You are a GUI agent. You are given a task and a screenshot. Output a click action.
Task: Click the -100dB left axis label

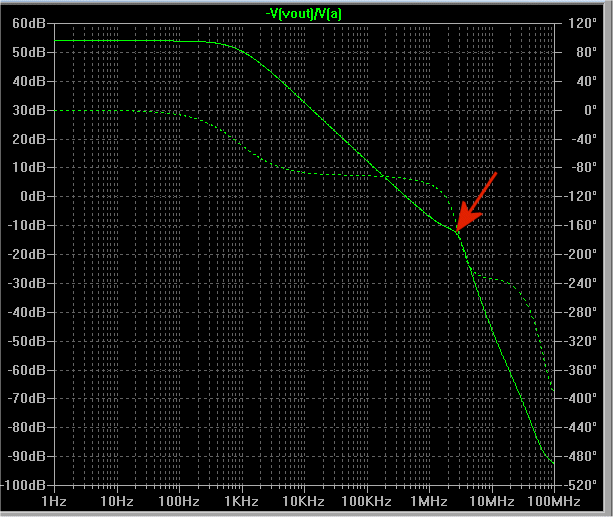[x=23, y=485]
